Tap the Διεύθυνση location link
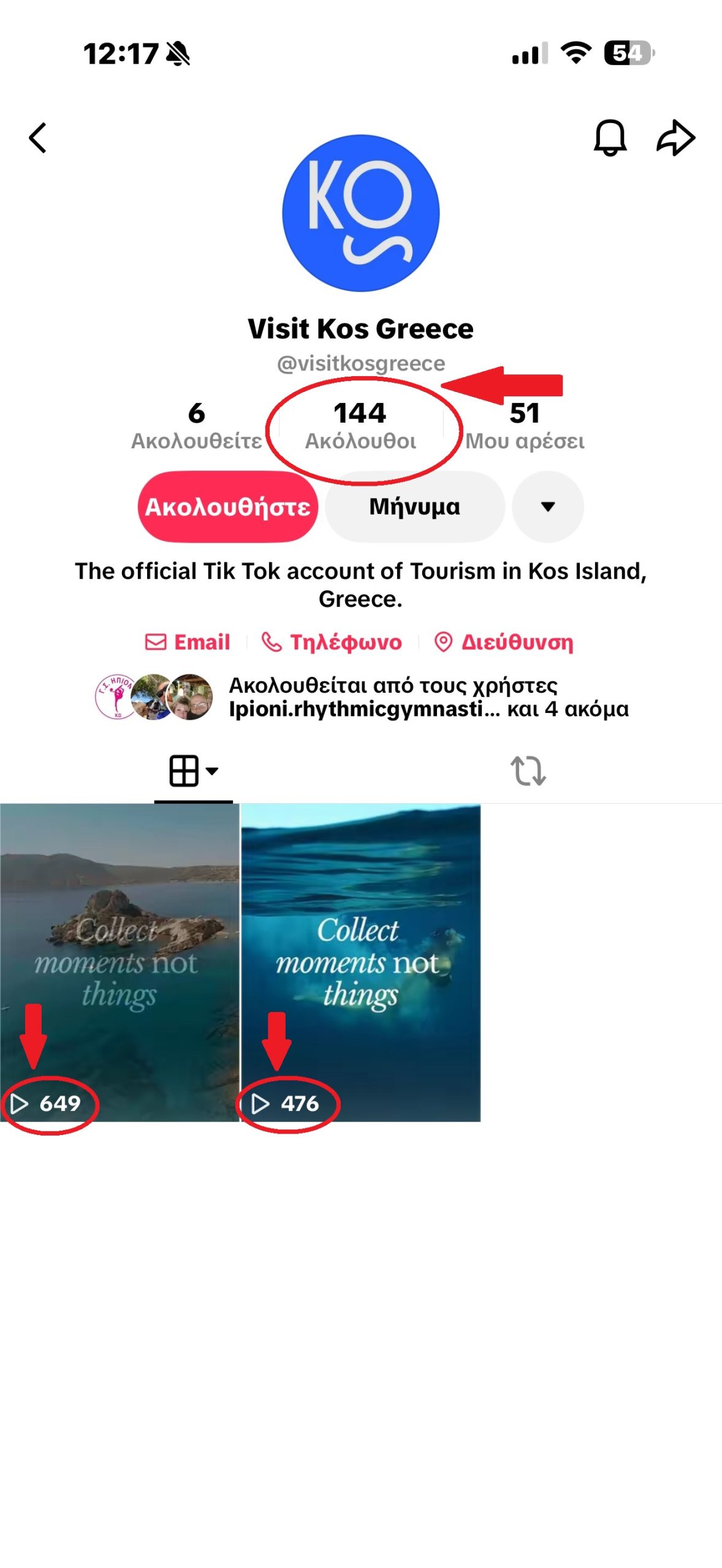Screen dimensions: 722x1568 tap(504, 642)
